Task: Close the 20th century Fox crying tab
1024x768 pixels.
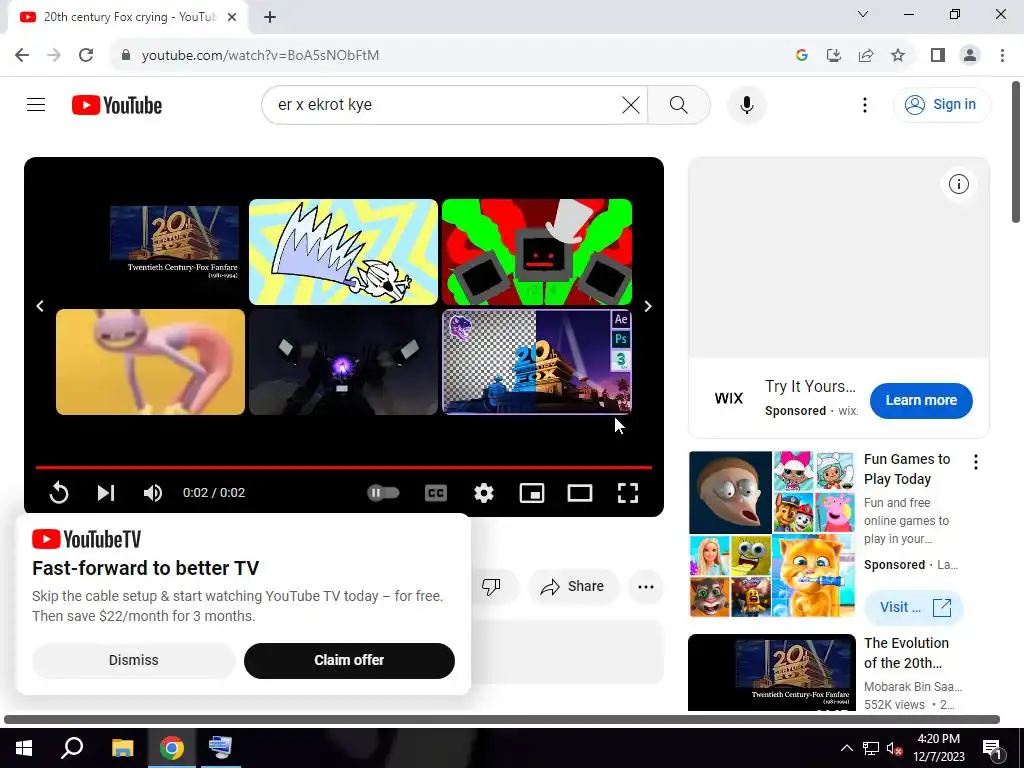Action: (x=232, y=17)
